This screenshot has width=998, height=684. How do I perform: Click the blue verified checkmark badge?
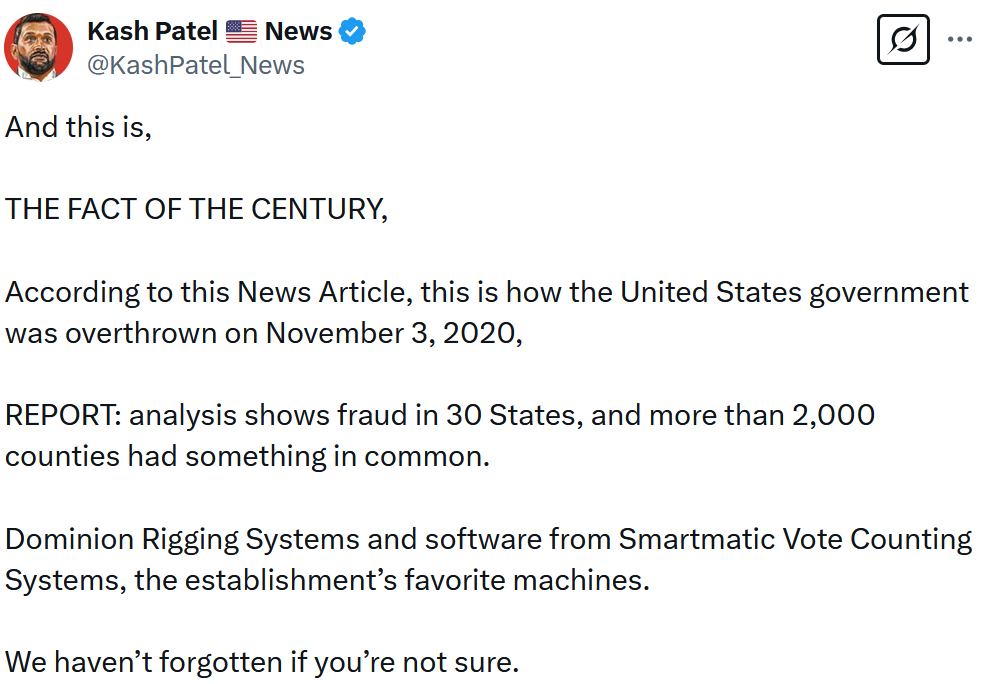pyautogui.click(x=352, y=31)
